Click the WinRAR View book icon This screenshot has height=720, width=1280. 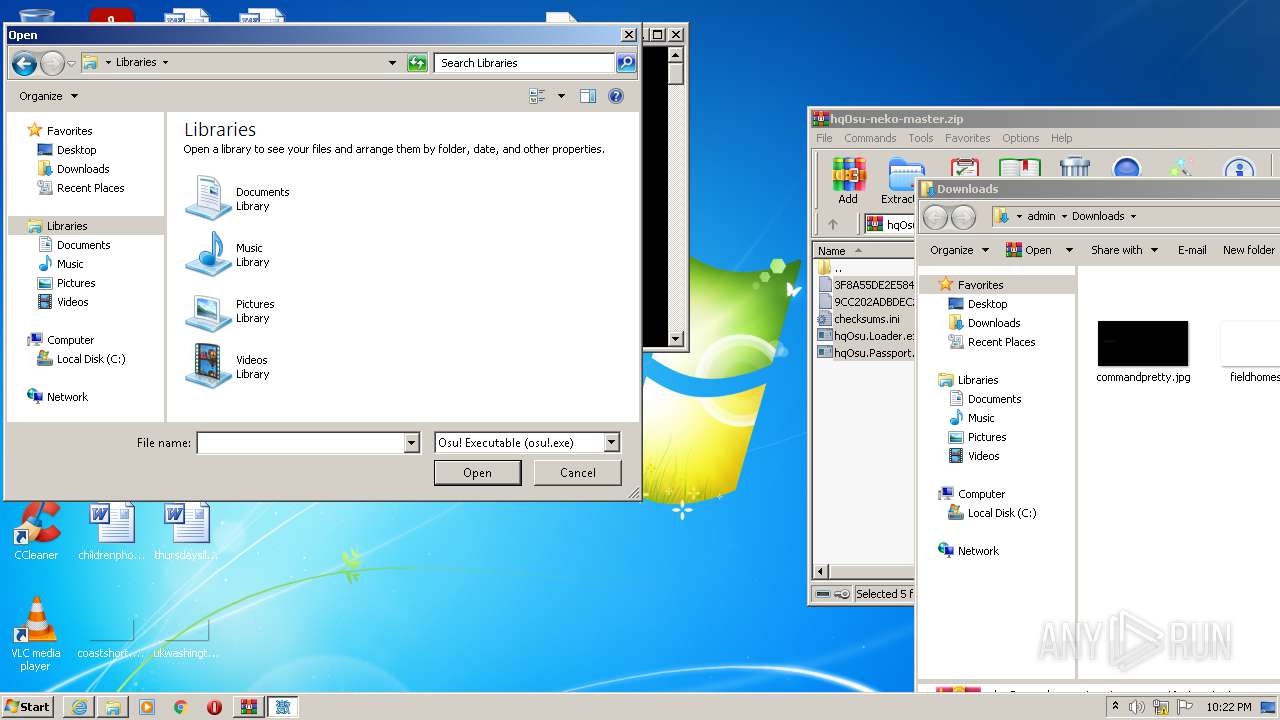(x=1019, y=166)
